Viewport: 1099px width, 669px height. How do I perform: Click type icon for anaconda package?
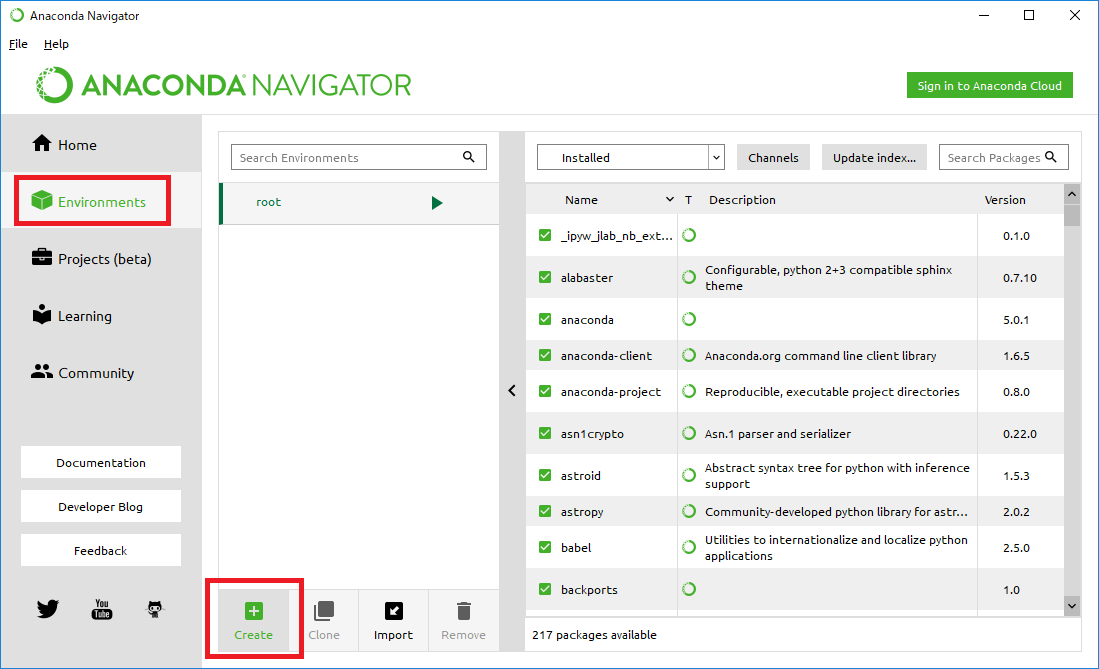click(689, 319)
